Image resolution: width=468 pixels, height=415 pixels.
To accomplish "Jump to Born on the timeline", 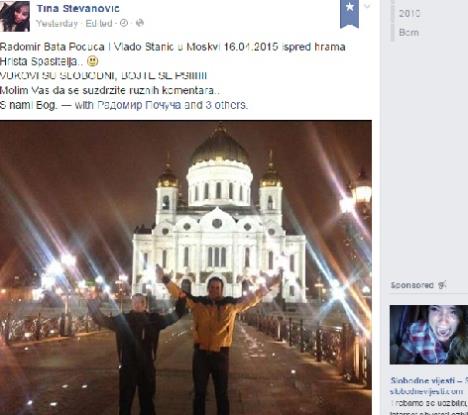I will pos(409,33).
